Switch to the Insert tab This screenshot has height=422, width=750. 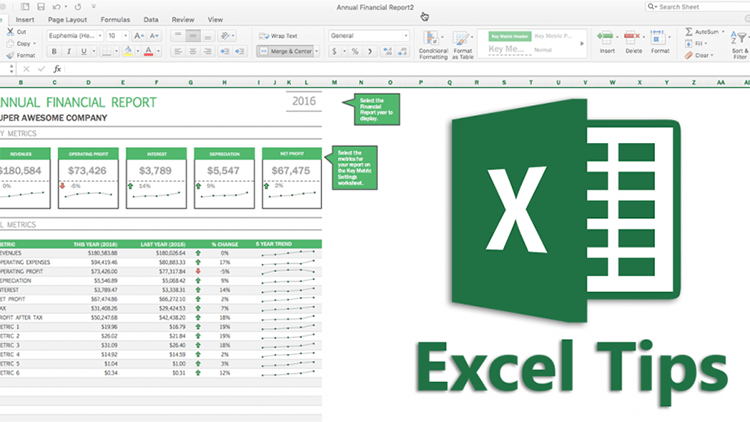[25, 20]
